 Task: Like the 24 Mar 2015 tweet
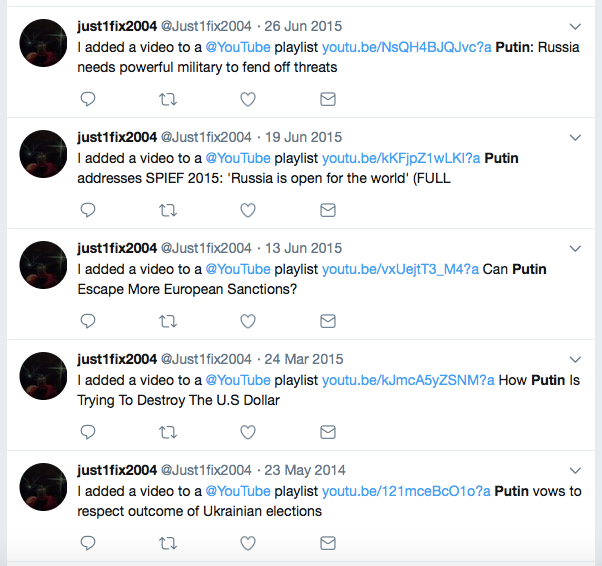248,432
